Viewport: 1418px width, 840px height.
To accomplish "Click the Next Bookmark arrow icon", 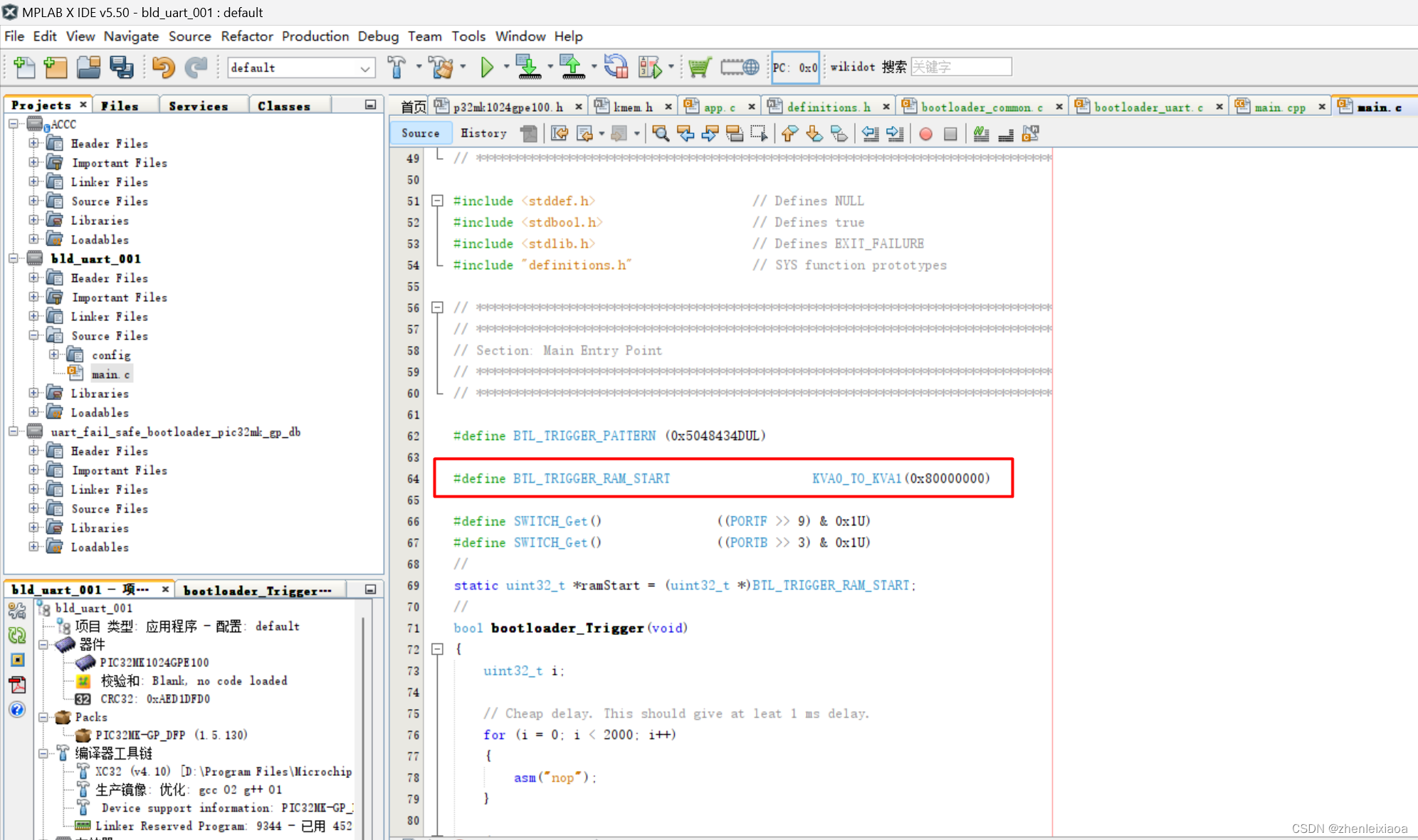I will pyautogui.click(x=814, y=134).
